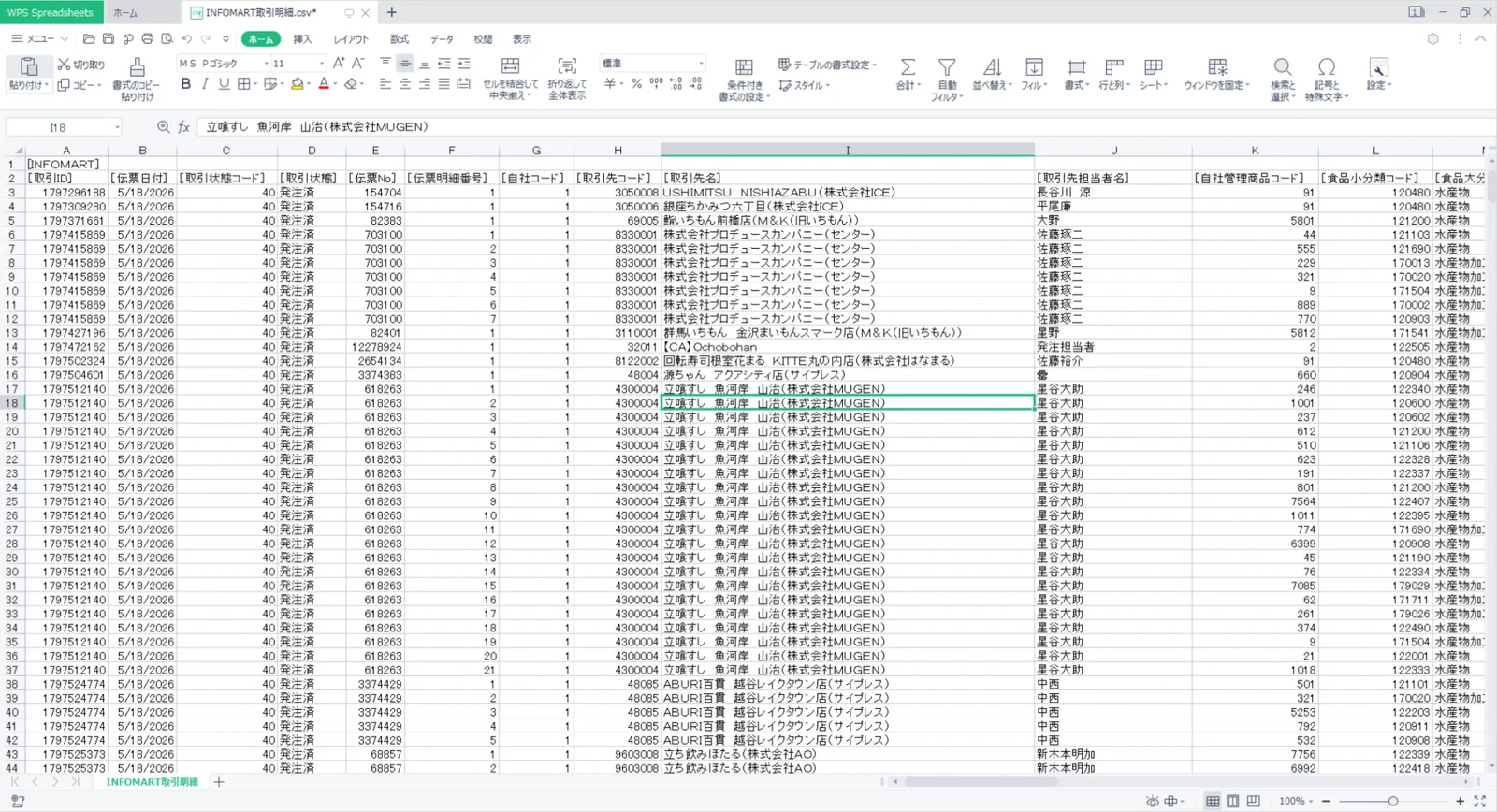Open the Fill フィル dropdown
Image resolution: width=1497 pixels, height=812 pixels.
pos(1034,74)
